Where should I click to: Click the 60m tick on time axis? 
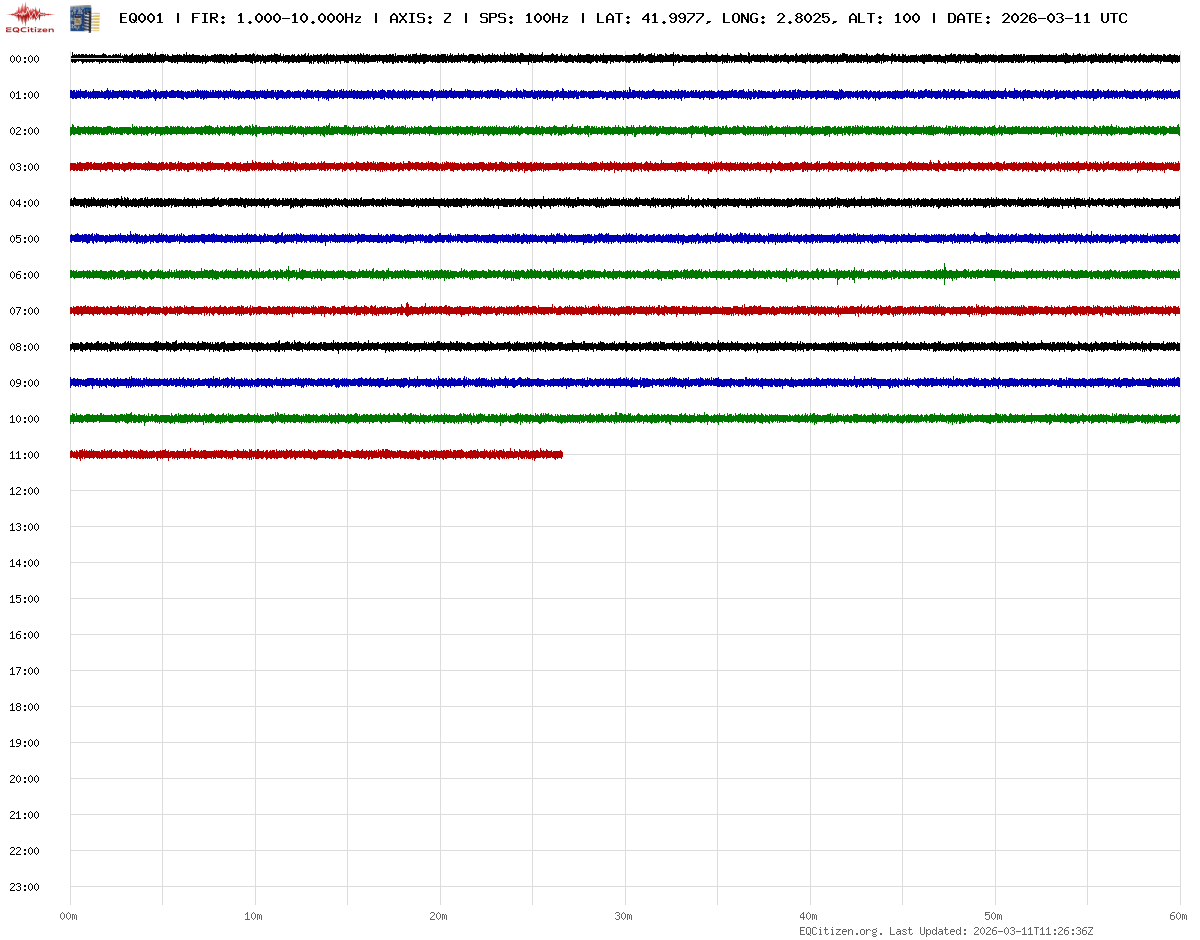tap(1178, 916)
